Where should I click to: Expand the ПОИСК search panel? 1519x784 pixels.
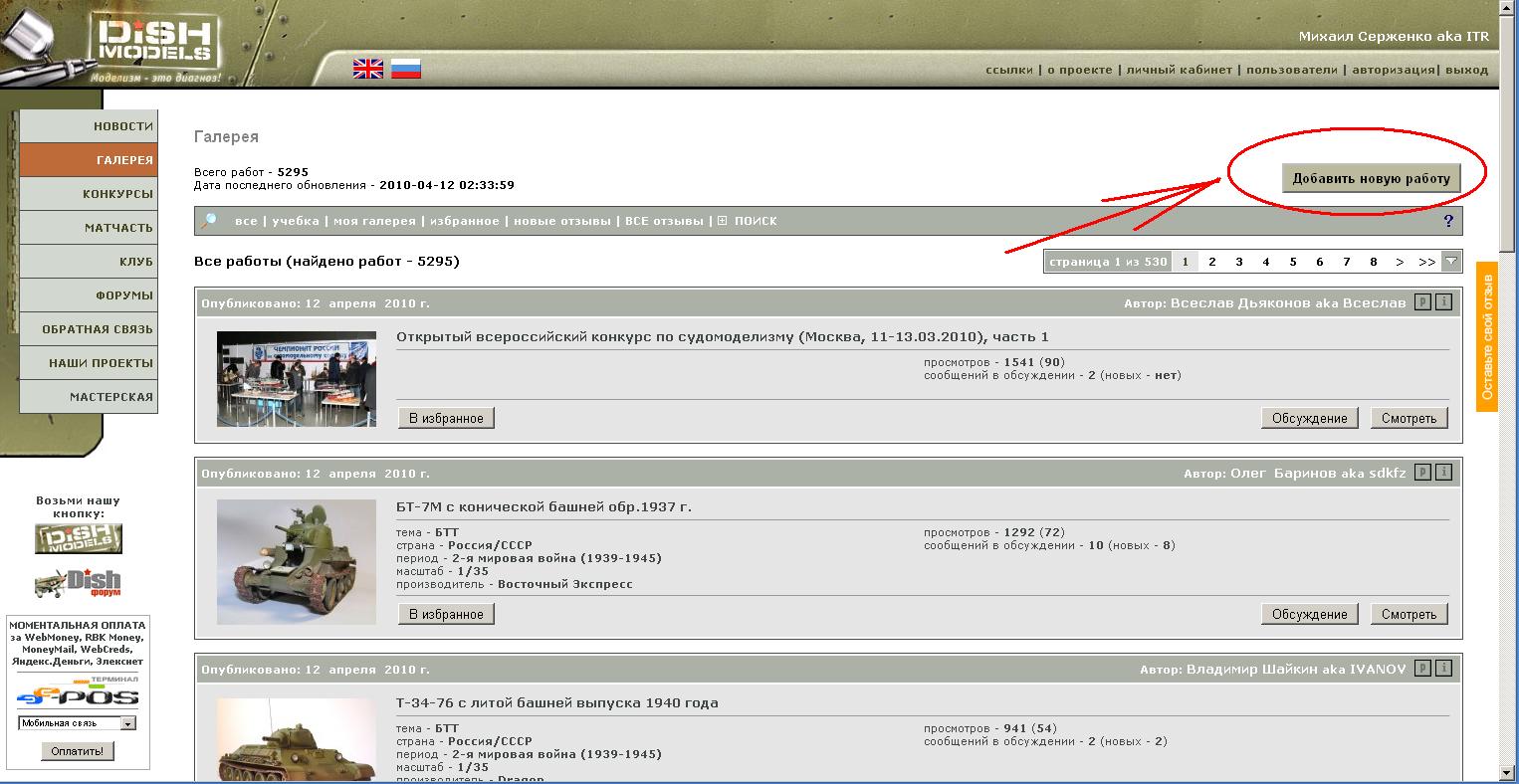748,221
